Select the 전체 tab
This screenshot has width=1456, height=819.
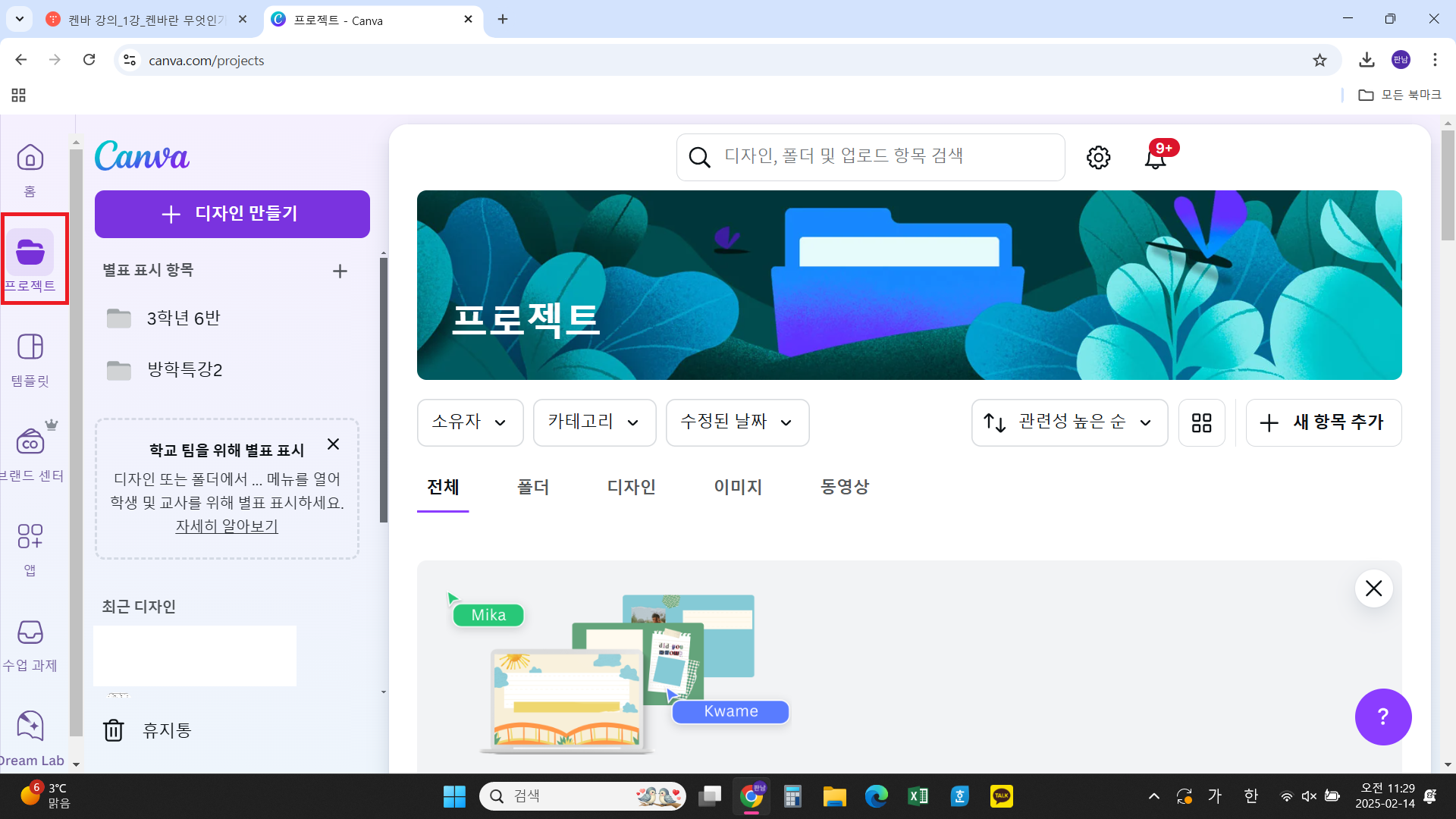click(443, 488)
